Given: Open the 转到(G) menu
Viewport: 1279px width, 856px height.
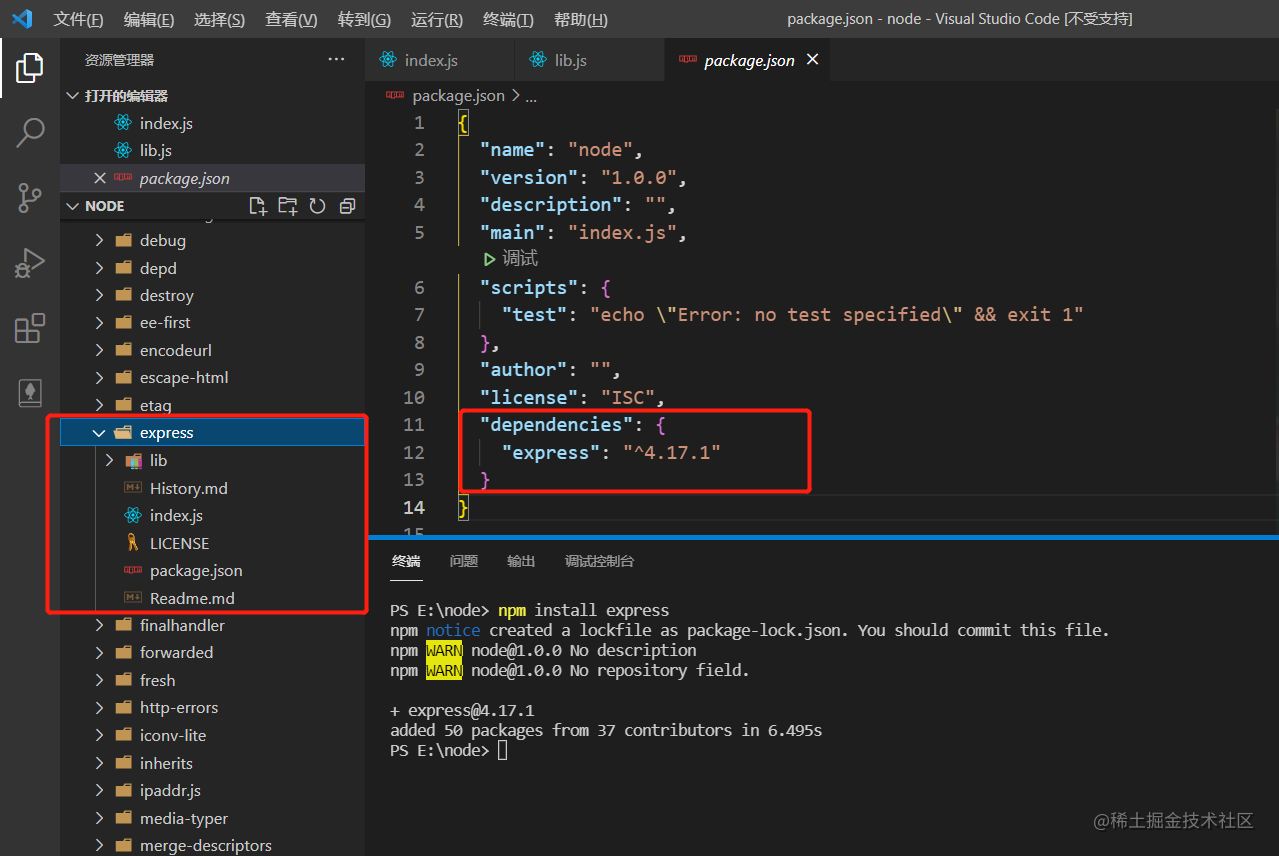Looking at the screenshot, I should tap(364, 20).
